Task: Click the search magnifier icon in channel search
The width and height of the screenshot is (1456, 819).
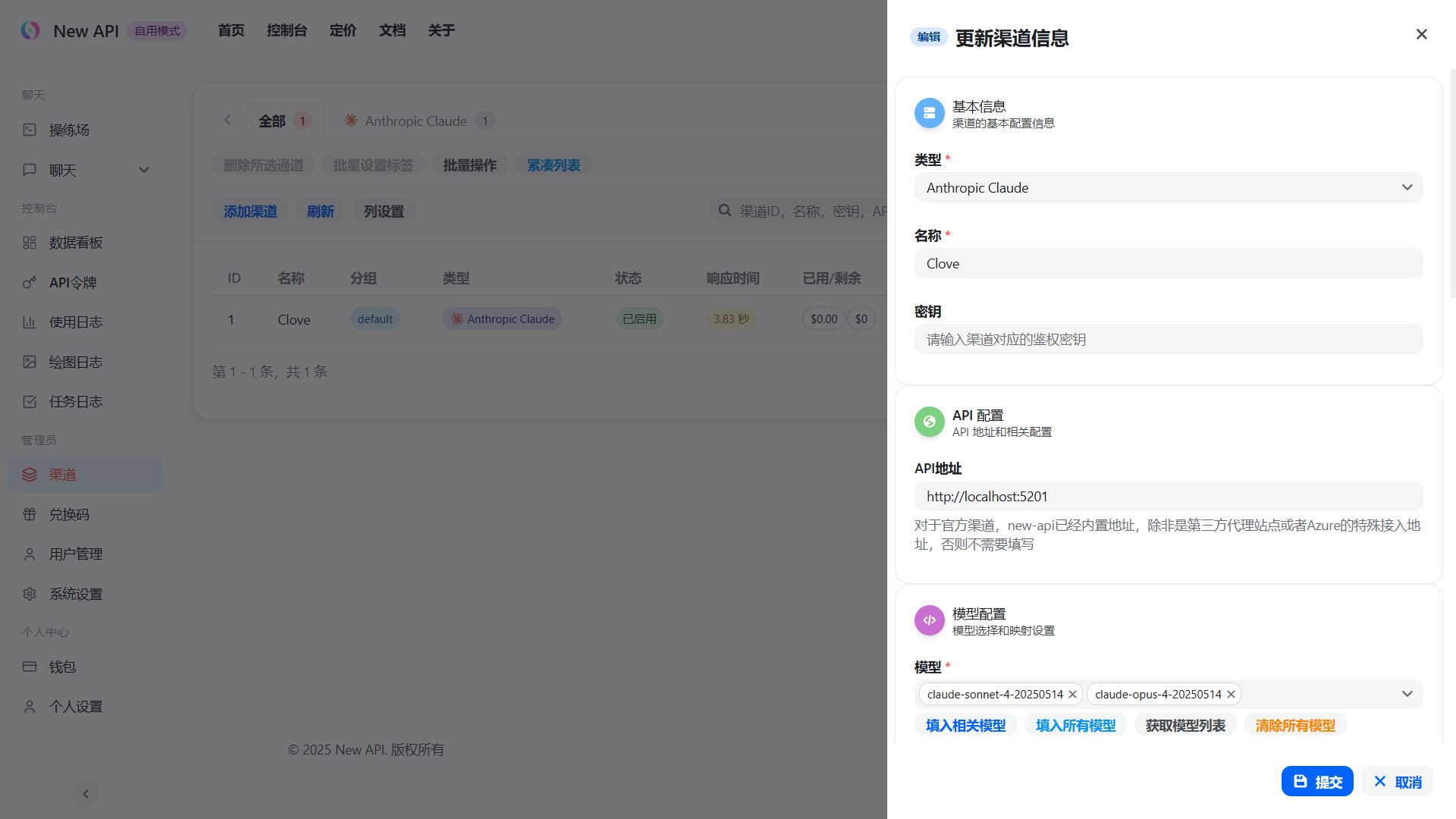Action: pyautogui.click(x=725, y=211)
